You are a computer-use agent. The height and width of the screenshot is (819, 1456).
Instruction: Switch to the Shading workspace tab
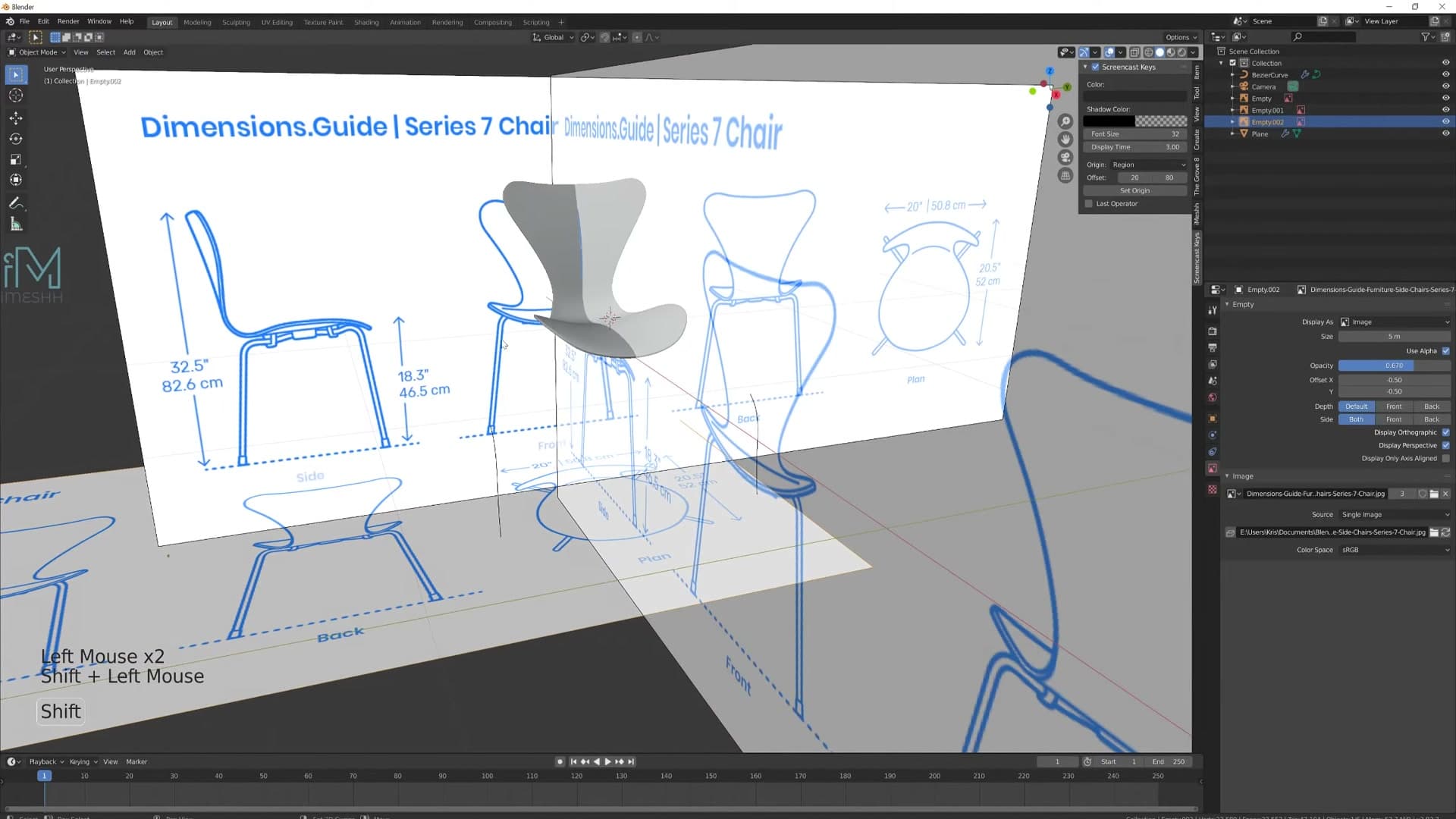coord(366,22)
